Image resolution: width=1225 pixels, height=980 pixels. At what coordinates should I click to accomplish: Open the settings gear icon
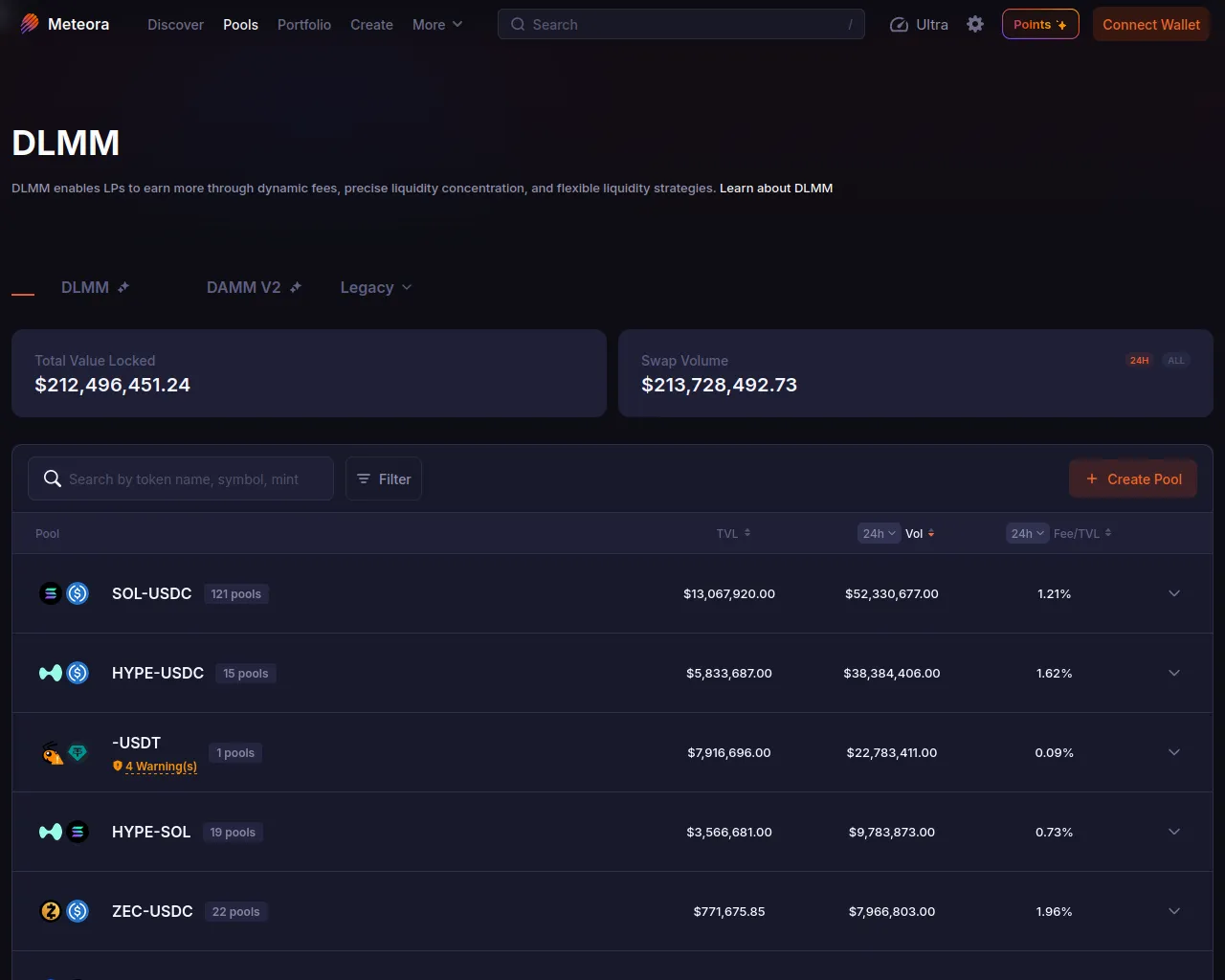[x=975, y=24]
